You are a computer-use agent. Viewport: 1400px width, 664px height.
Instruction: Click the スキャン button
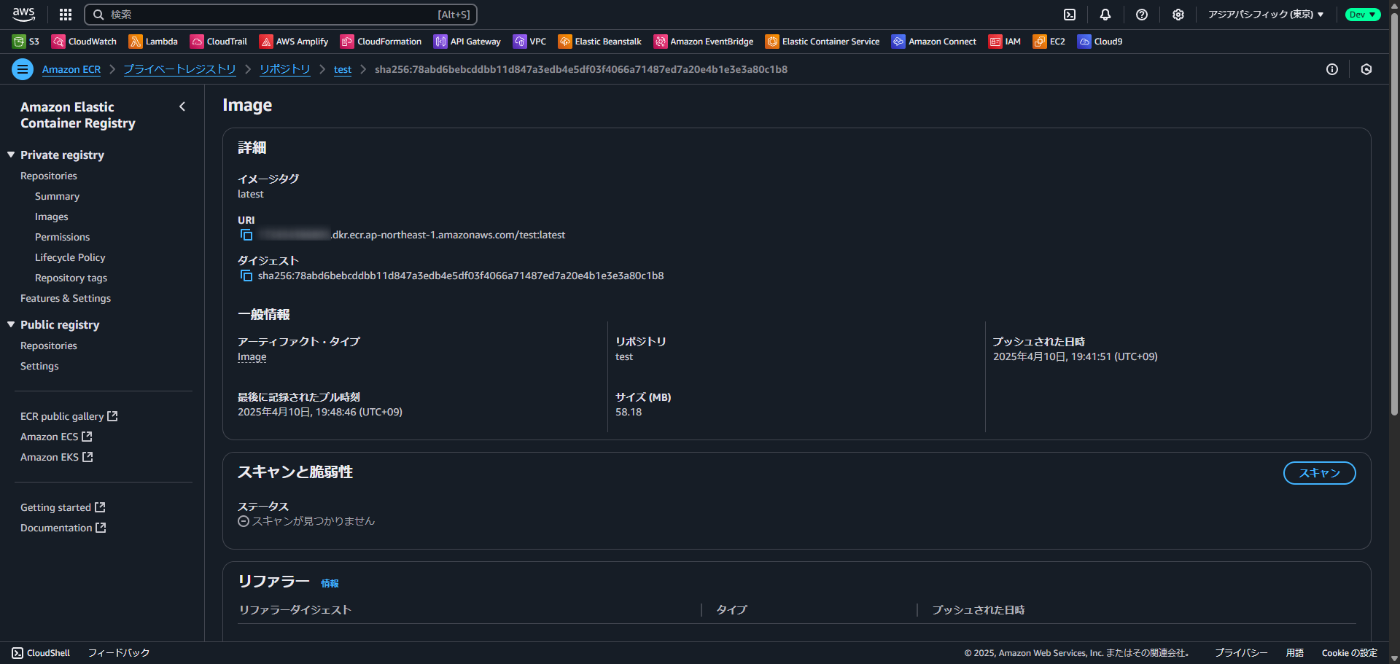tap(1319, 473)
